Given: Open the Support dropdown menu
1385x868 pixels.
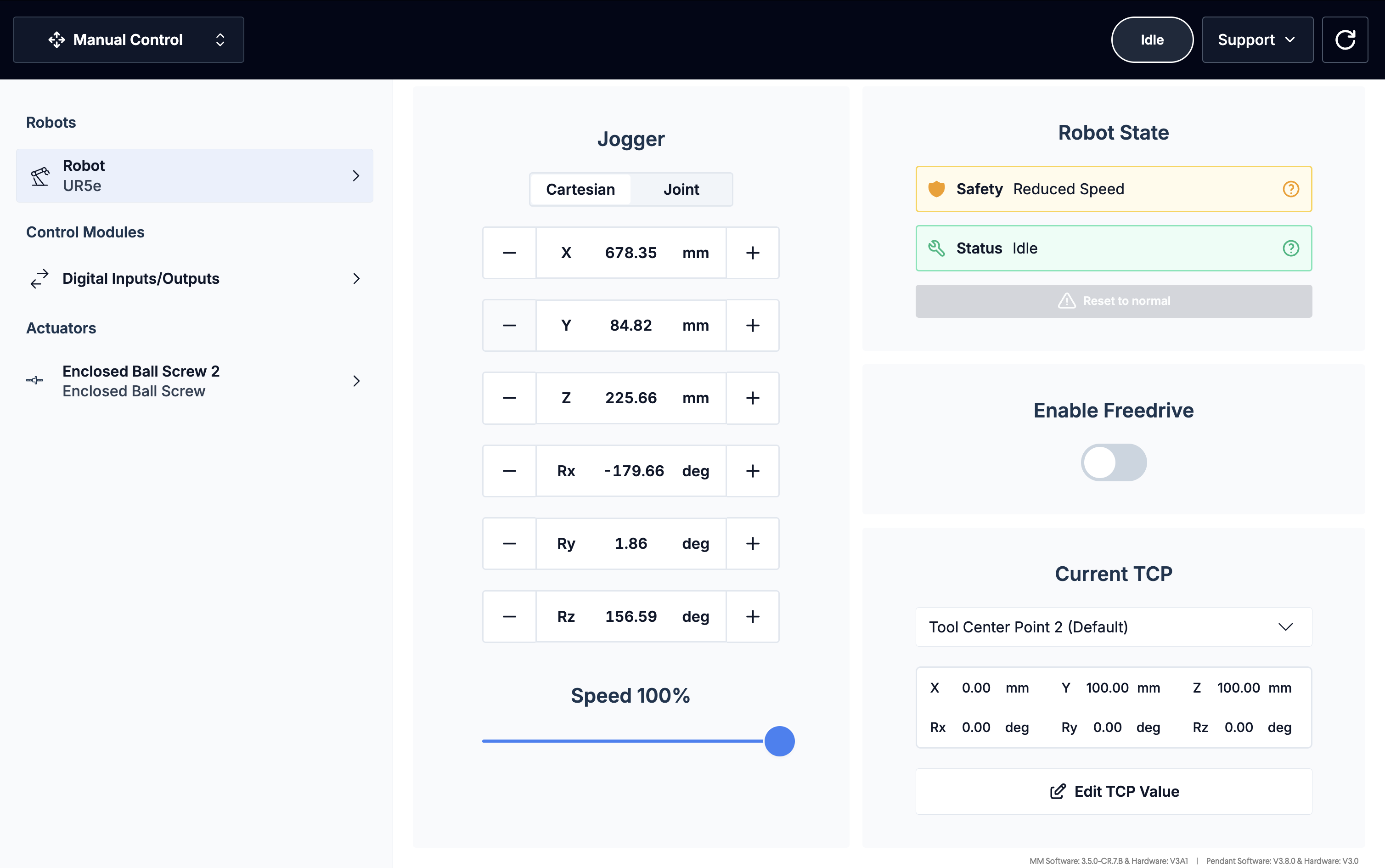Looking at the screenshot, I should 1257,39.
